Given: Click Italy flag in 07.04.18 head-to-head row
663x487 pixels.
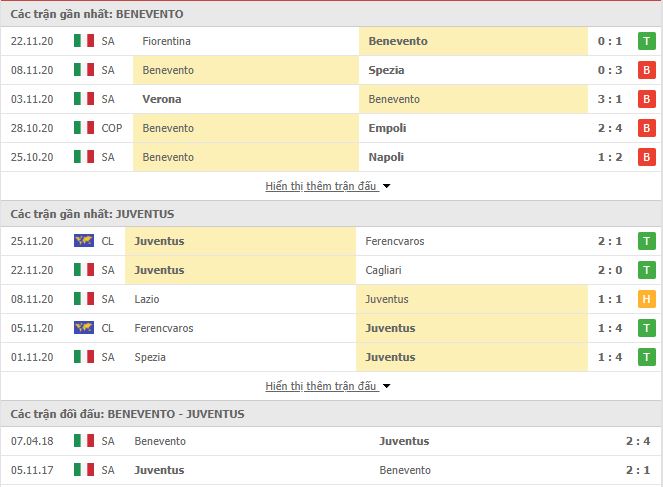Looking at the screenshot, I should click(84, 441).
